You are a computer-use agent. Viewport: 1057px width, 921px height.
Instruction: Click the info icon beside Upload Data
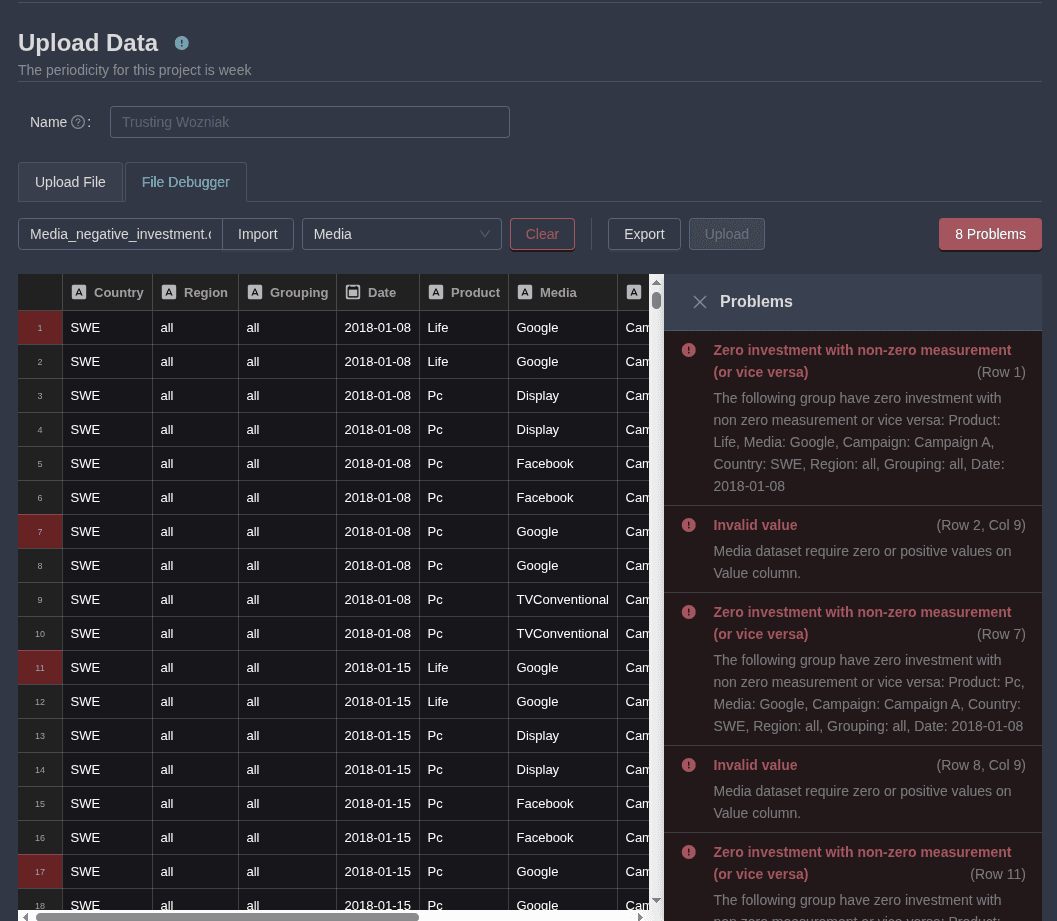pos(181,43)
